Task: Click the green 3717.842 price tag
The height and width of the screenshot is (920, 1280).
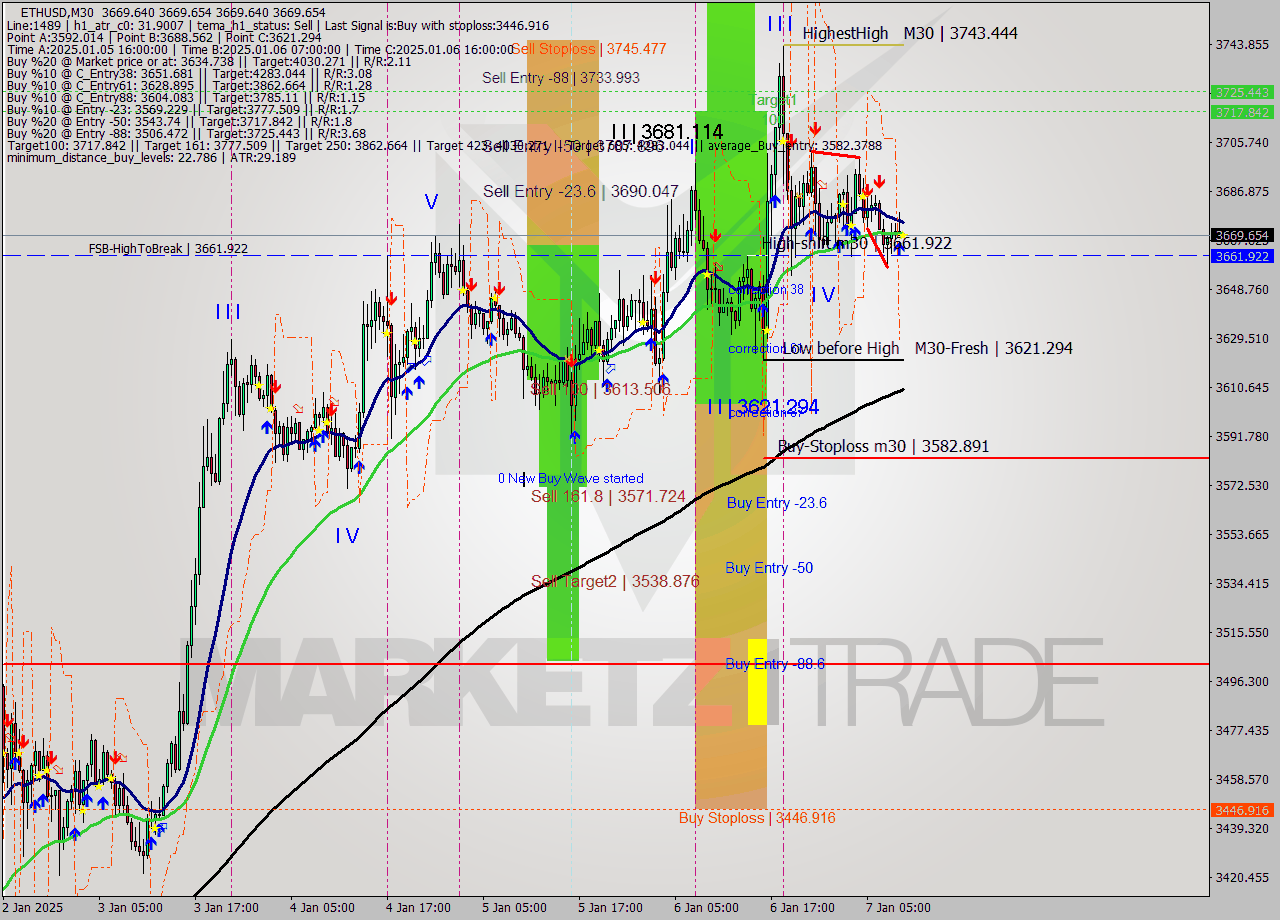Action: click(x=1242, y=112)
